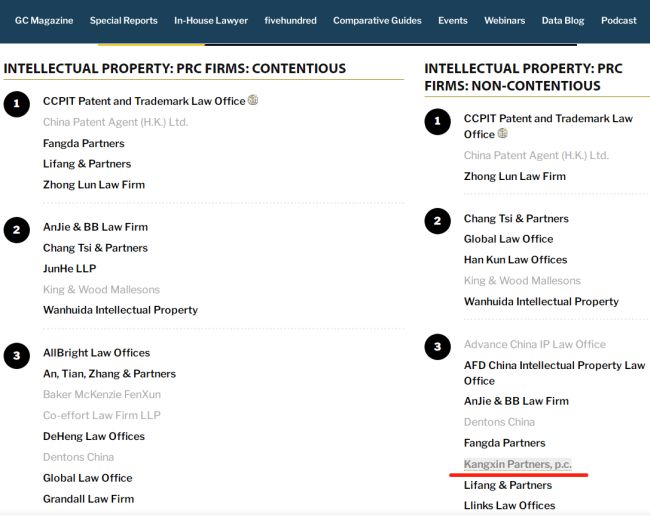The image size is (650, 517).
Task: Open Llinks Law Offices link
Action: point(509,506)
